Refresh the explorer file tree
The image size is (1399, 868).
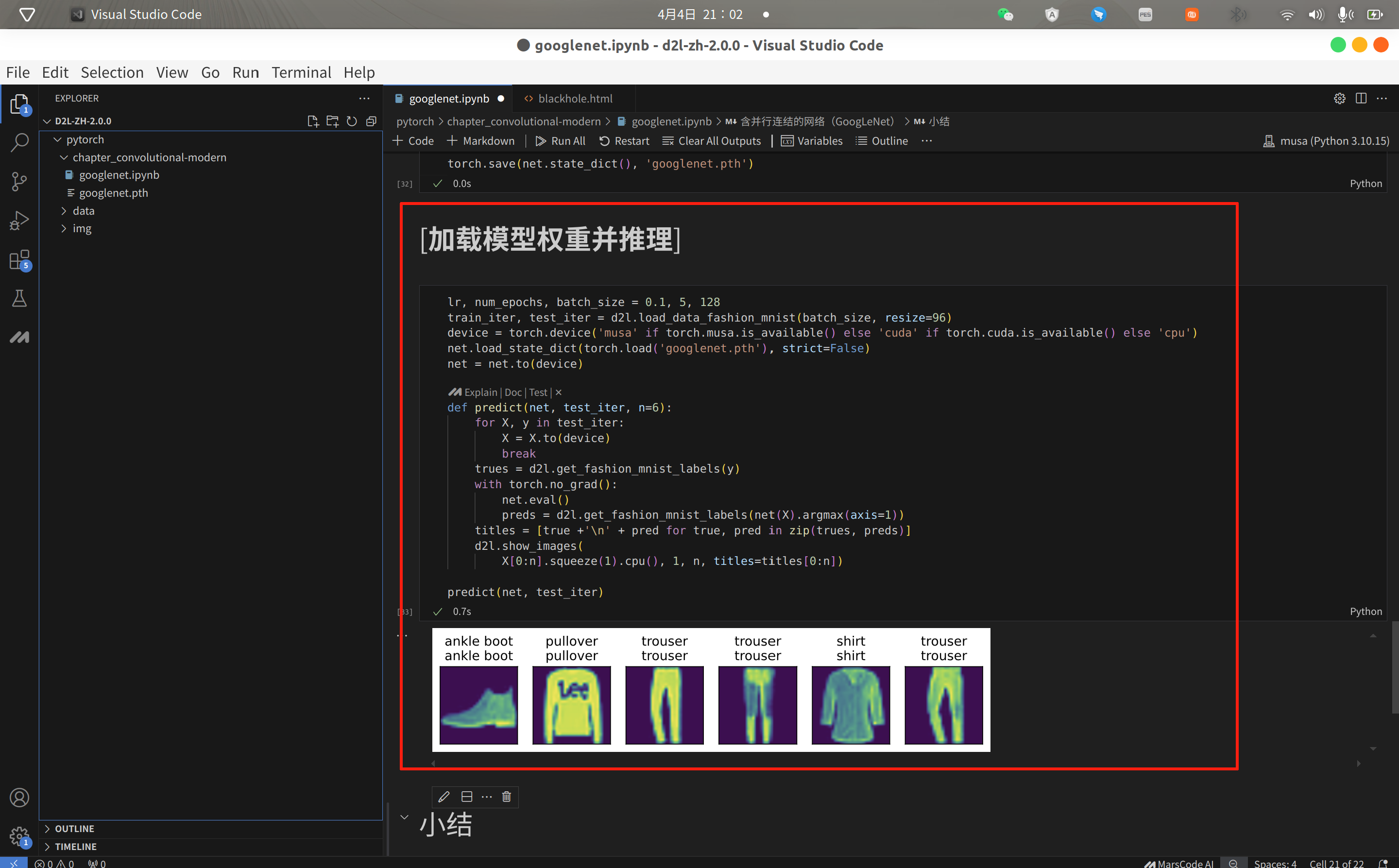click(x=352, y=121)
